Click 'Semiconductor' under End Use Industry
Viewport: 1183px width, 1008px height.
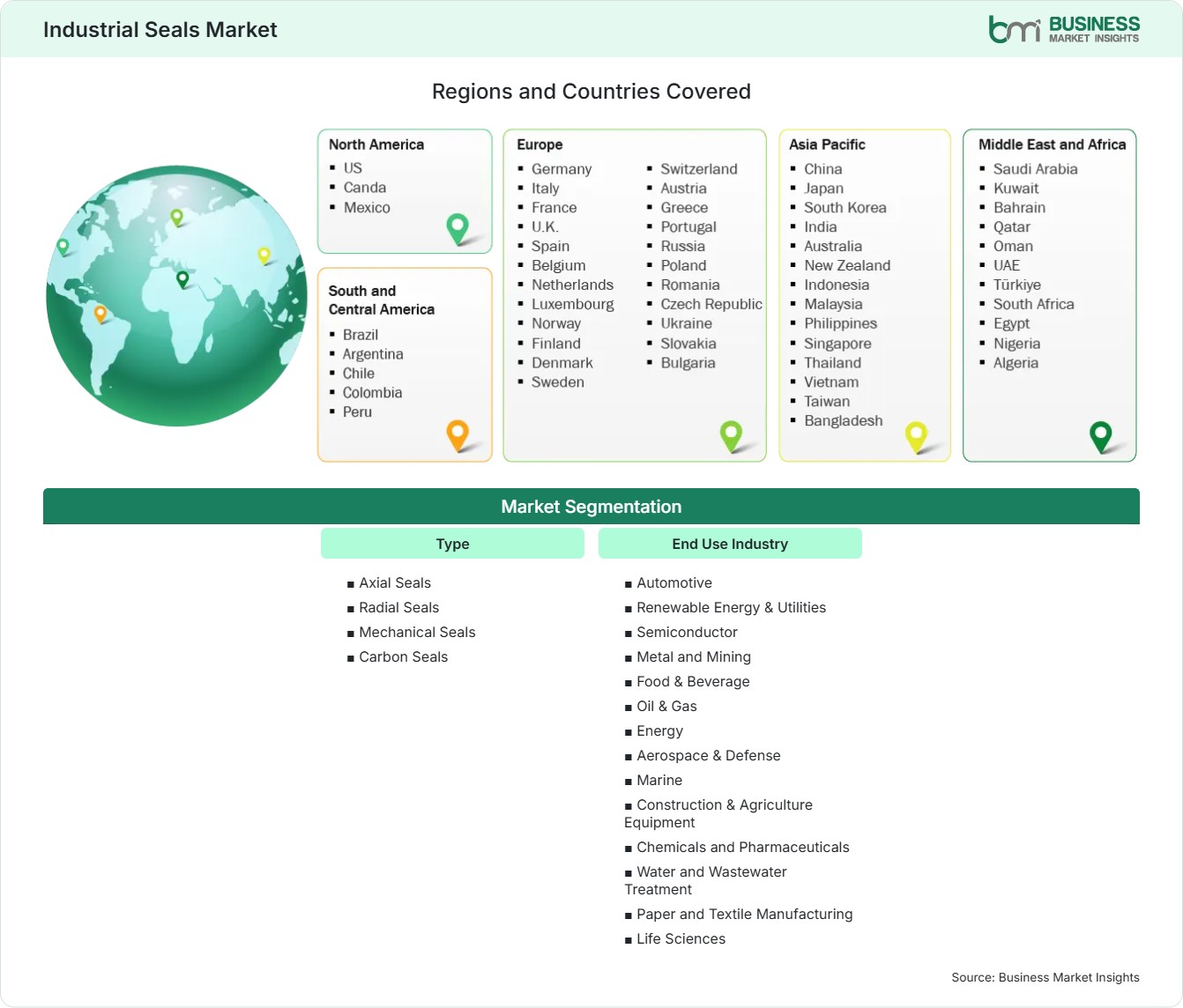pyautogui.click(x=688, y=633)
